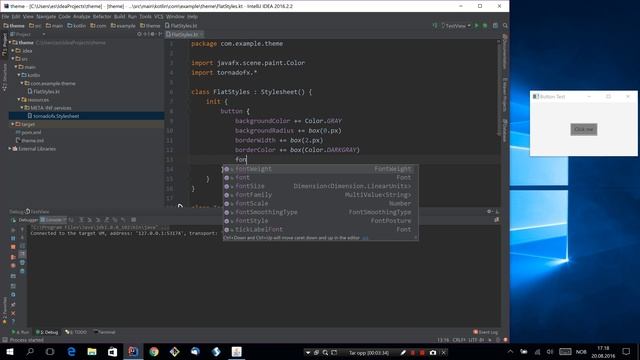Screen dimensions: 640x360
Task: Expand External Libraries node
Action: click(10, 149)
